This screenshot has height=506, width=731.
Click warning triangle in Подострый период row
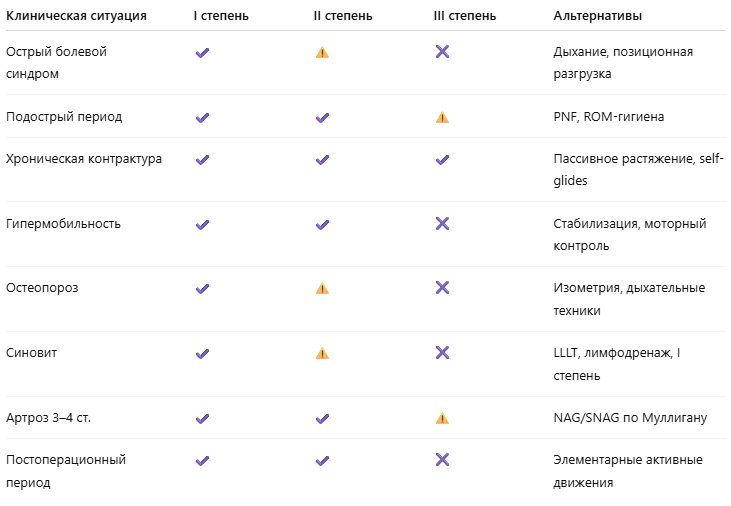pyautogui.click(x=442, y=117)
